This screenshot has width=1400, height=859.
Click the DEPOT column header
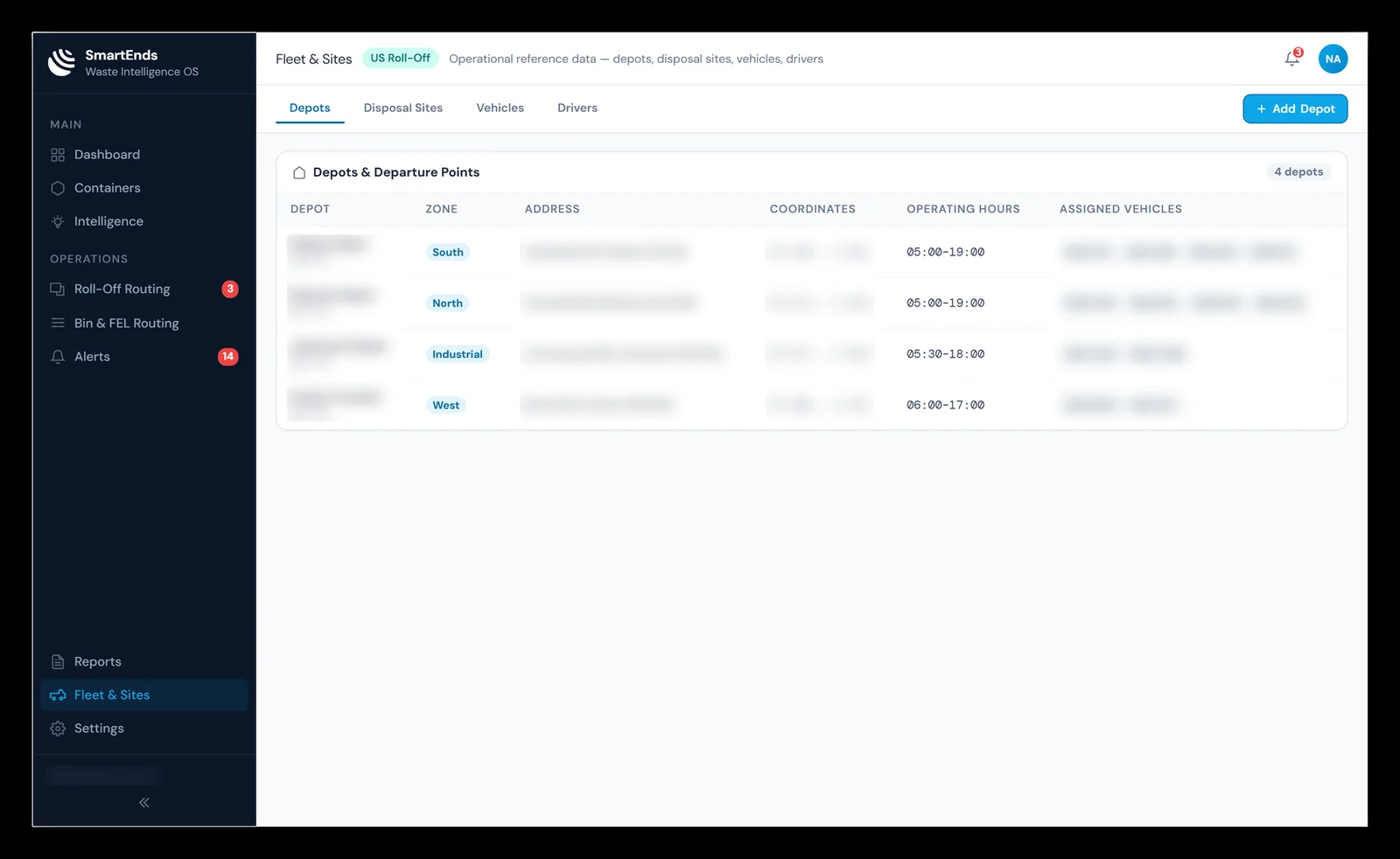310,209
